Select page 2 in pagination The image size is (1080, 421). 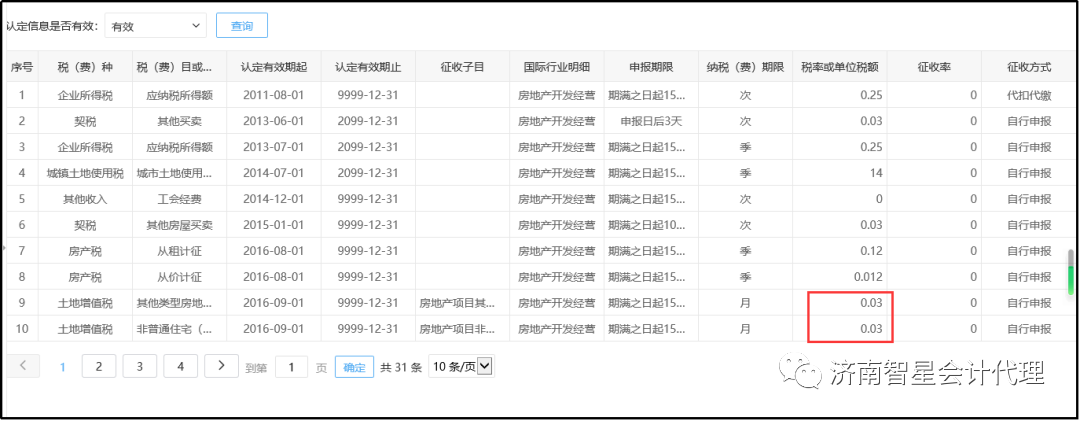click(x=98, y=366)
